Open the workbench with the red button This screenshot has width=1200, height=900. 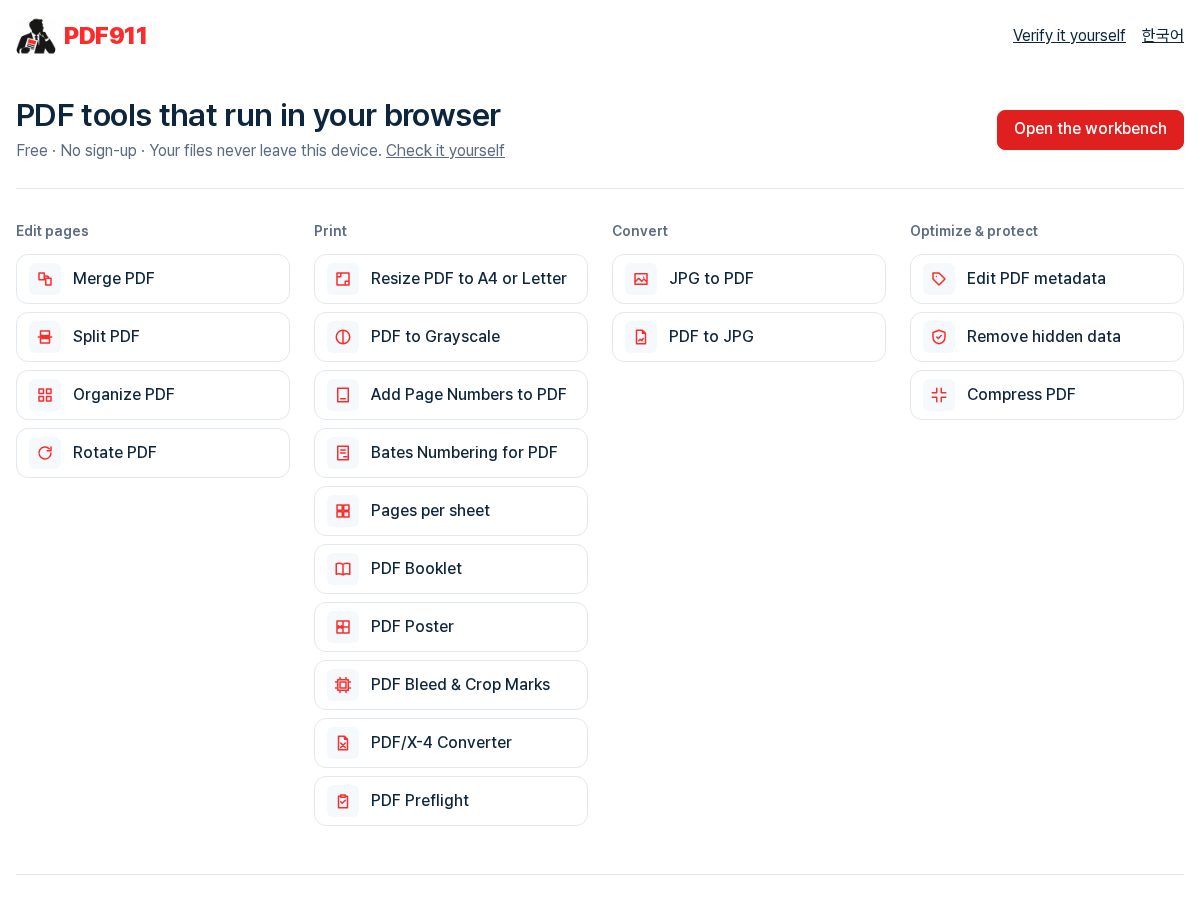coord(1090,130)
